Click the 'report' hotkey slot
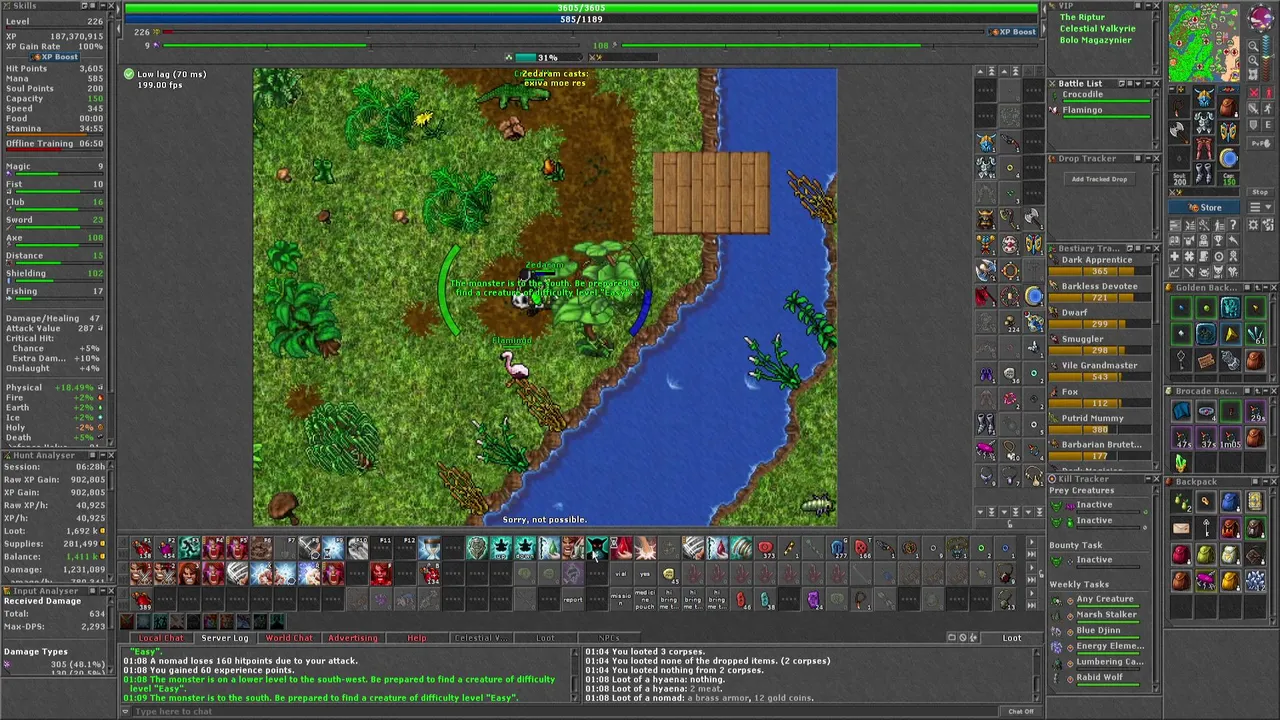Viewport: 1280px width, 720px height. (x=573, y=600)
